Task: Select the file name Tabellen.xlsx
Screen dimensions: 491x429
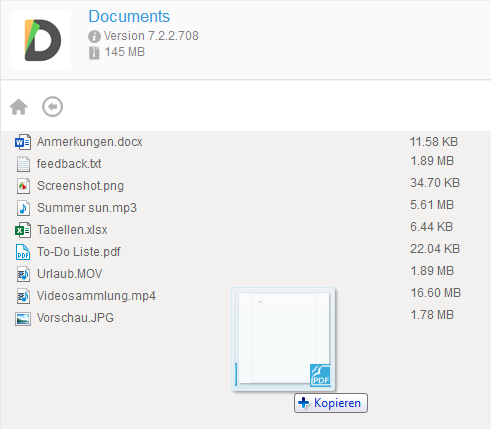Action: click(72, 230)
